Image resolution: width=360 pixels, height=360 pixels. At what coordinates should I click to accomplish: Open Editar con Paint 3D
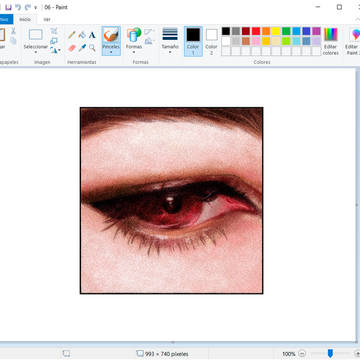pyautogui.click(x=352, y=41)
